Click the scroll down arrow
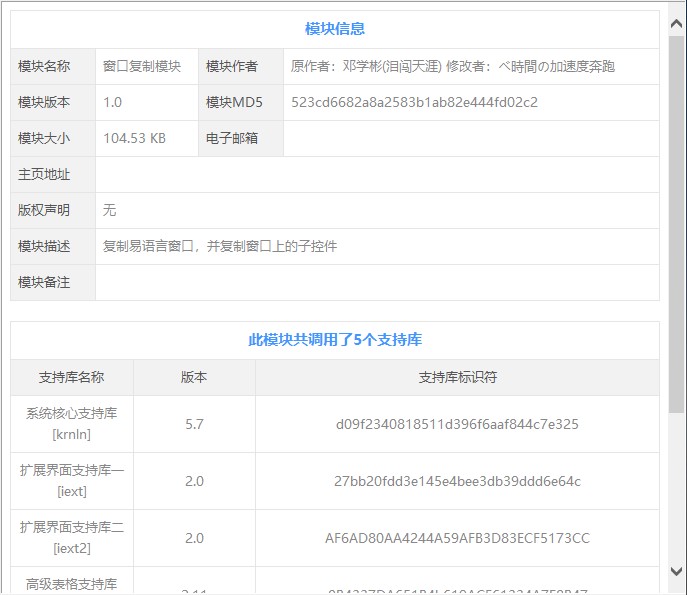The width and height of the screenshot is (687, 595). coord(676,571)
